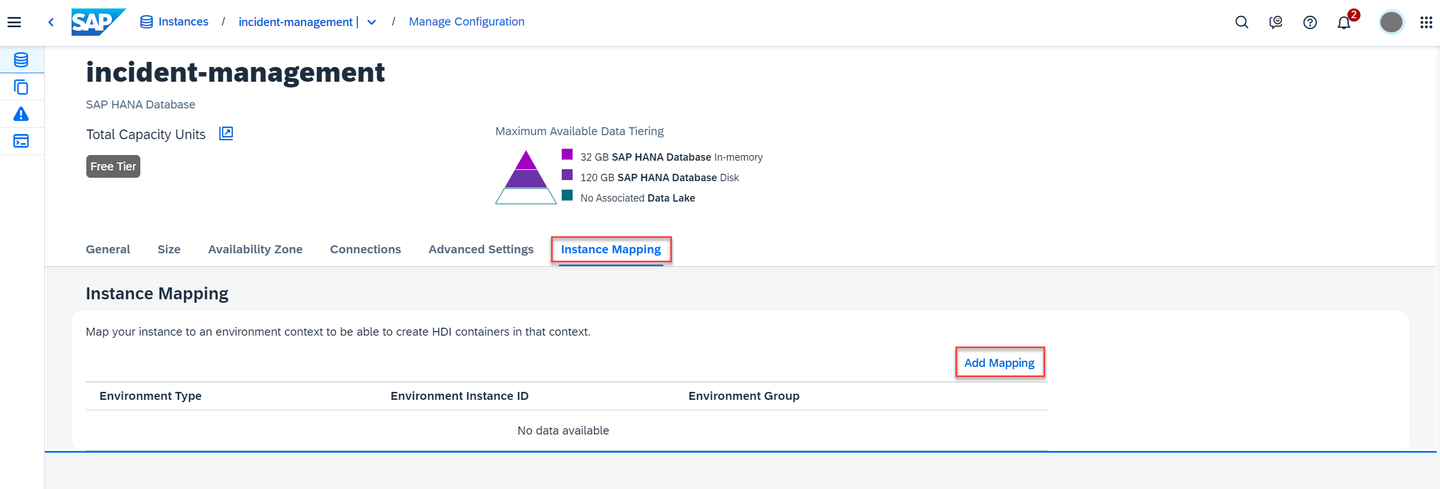Open the SQL console sidebar icon
The width and height of the screenshot is (1440, 489).
click(x=21, y=141)
